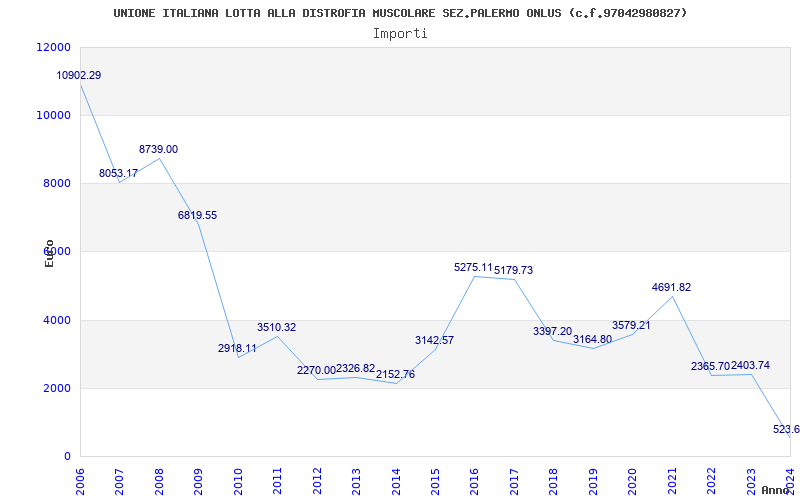The height and width of the screenshot is (500, 800).
Task: Select the 3142.57 value label
Action: 434,340
